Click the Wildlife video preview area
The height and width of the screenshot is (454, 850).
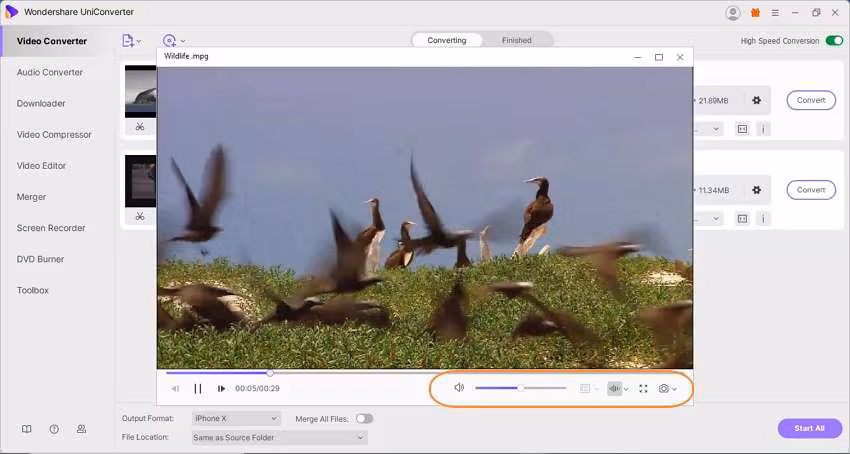(424, 218)
